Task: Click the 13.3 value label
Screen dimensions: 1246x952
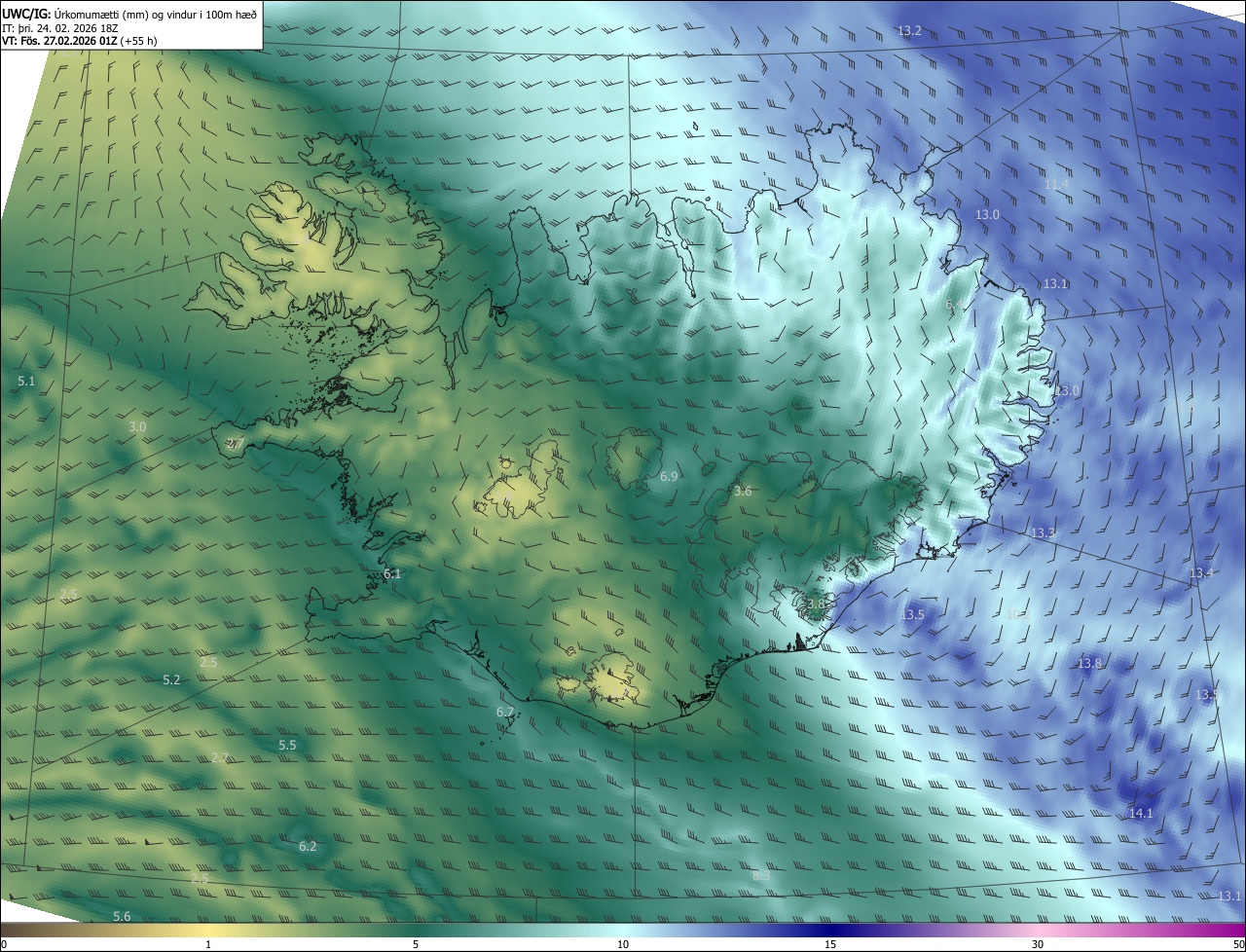Action: tap(1043, 533)
